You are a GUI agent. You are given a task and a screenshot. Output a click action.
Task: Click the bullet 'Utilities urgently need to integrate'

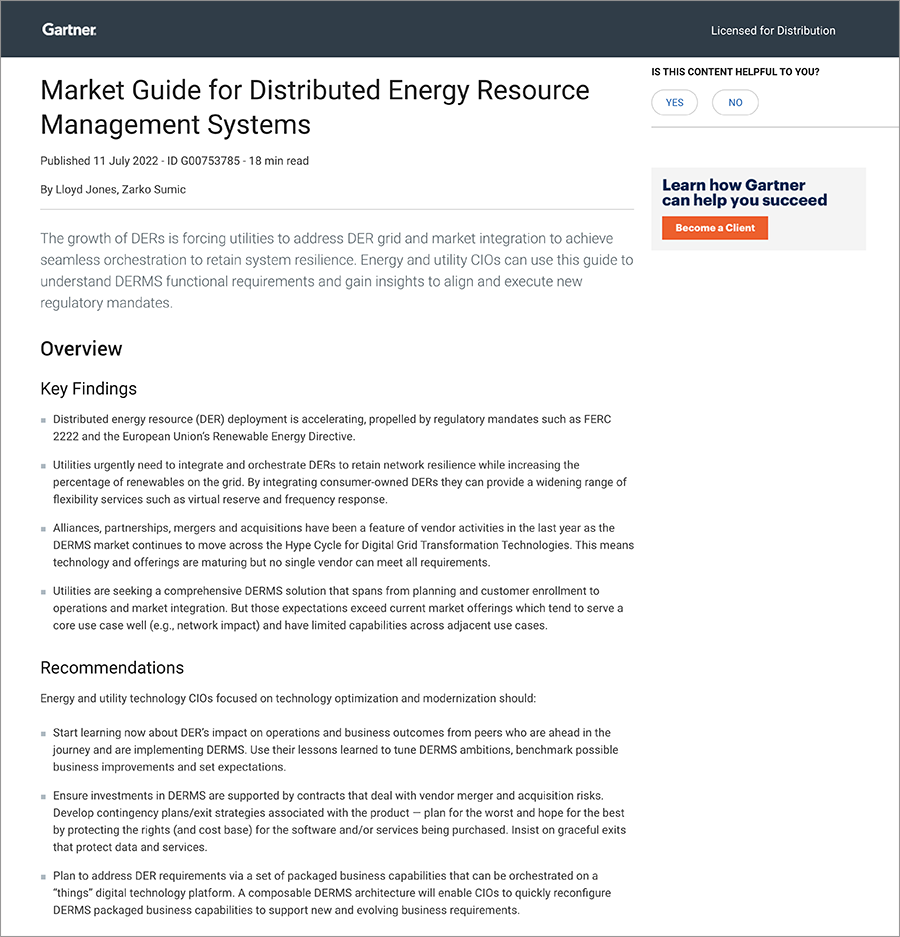pos(339,482)
